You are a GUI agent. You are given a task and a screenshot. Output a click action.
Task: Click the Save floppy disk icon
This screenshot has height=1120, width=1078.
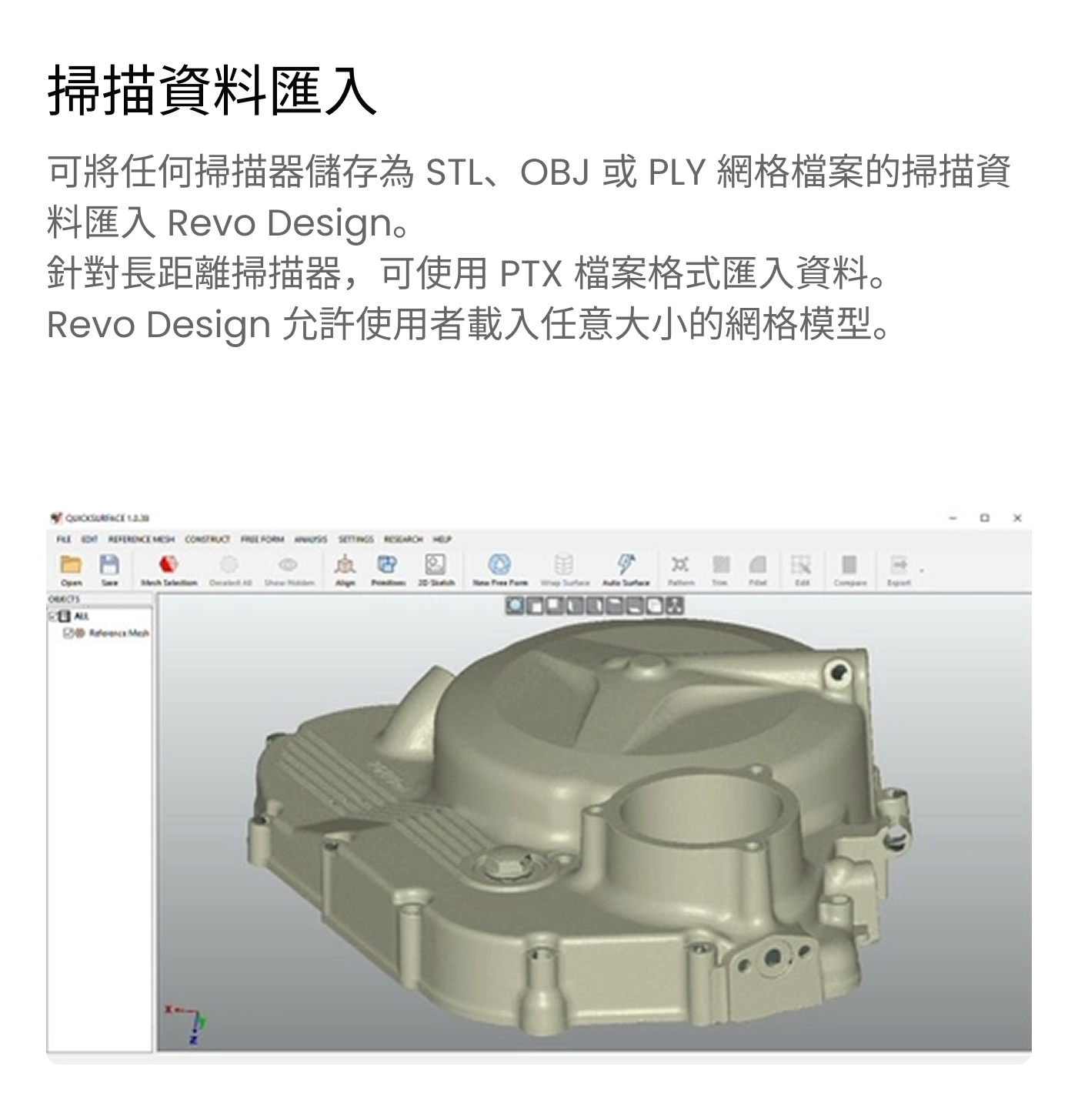(x=110, y=566)
